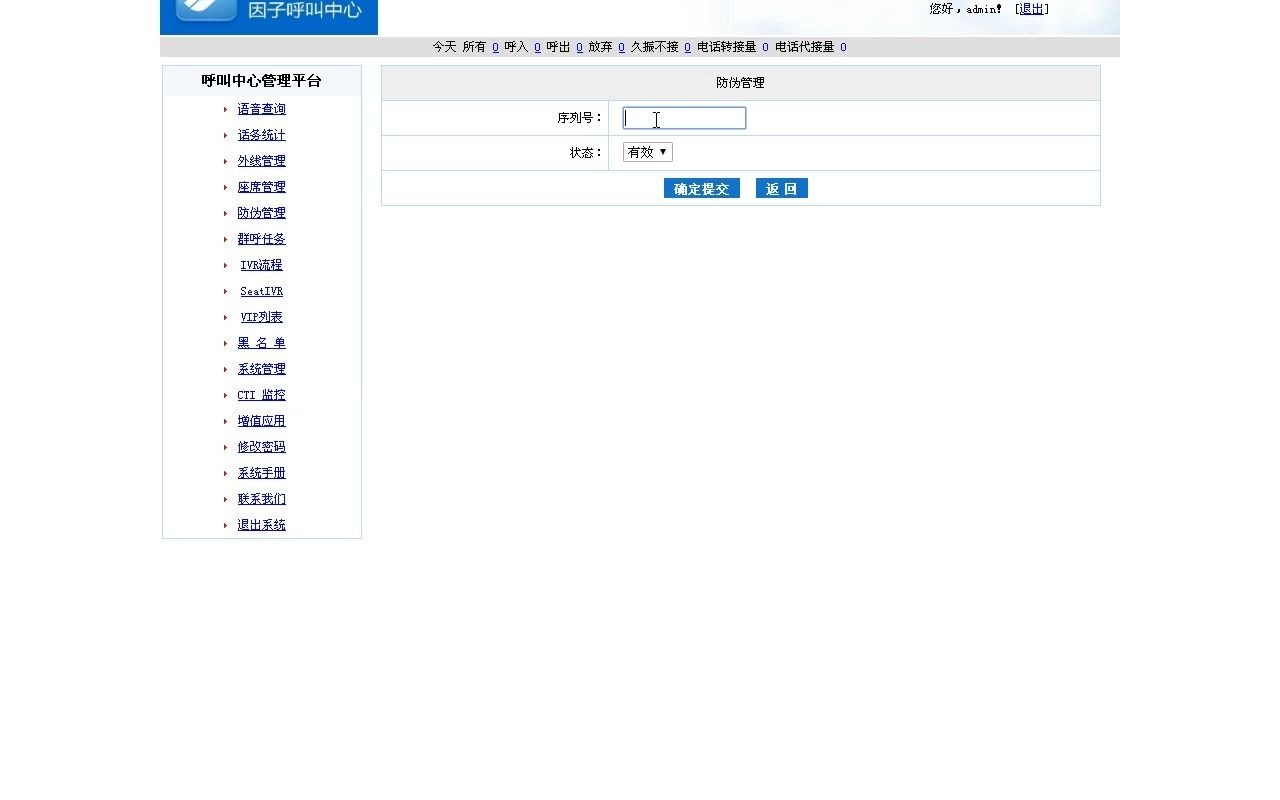
Task: Click the 电话代接量 count value
Action: tap(843, 47)
